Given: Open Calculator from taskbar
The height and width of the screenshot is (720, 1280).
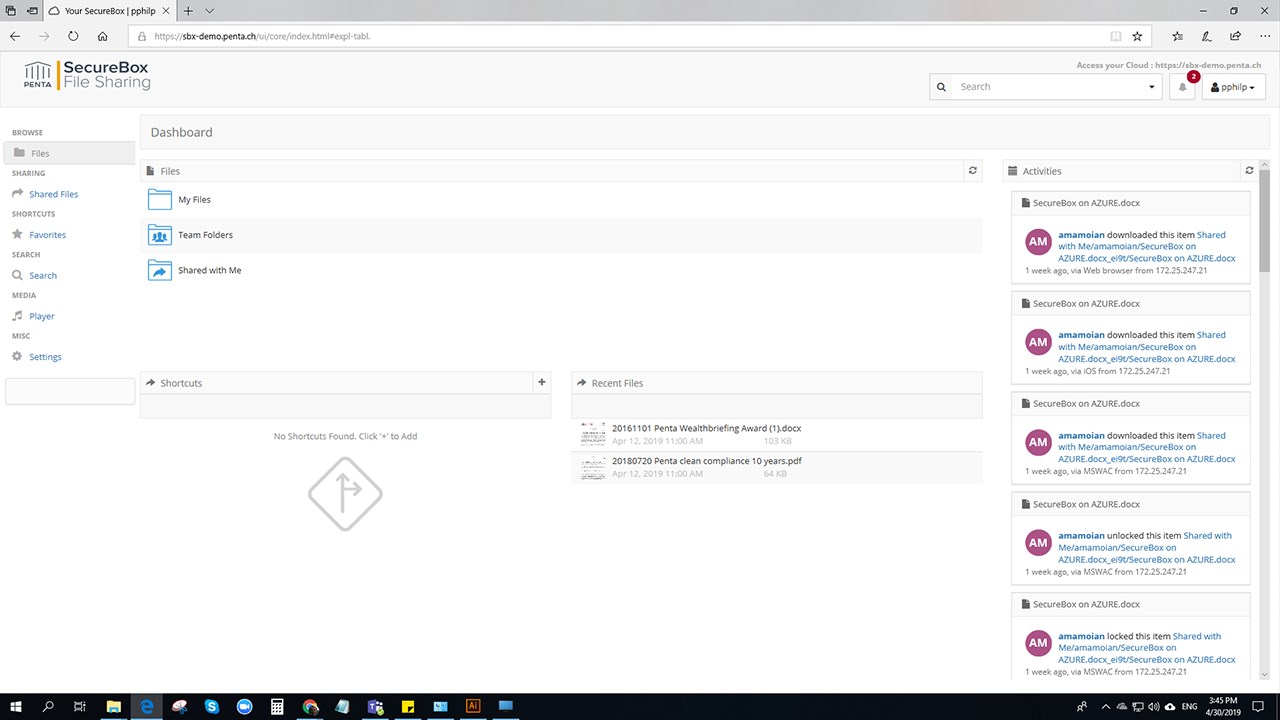Looking at the screenshot, I should pos(277,706).
